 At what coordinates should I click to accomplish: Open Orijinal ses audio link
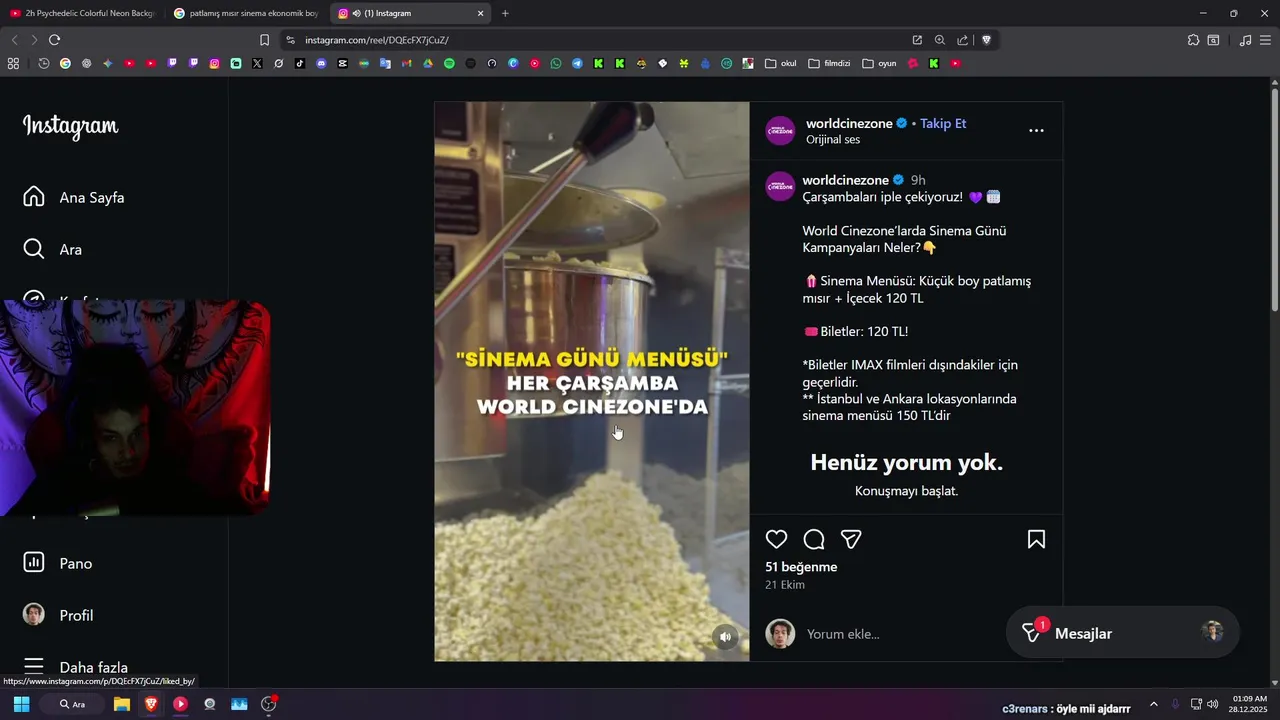(833, 140)
